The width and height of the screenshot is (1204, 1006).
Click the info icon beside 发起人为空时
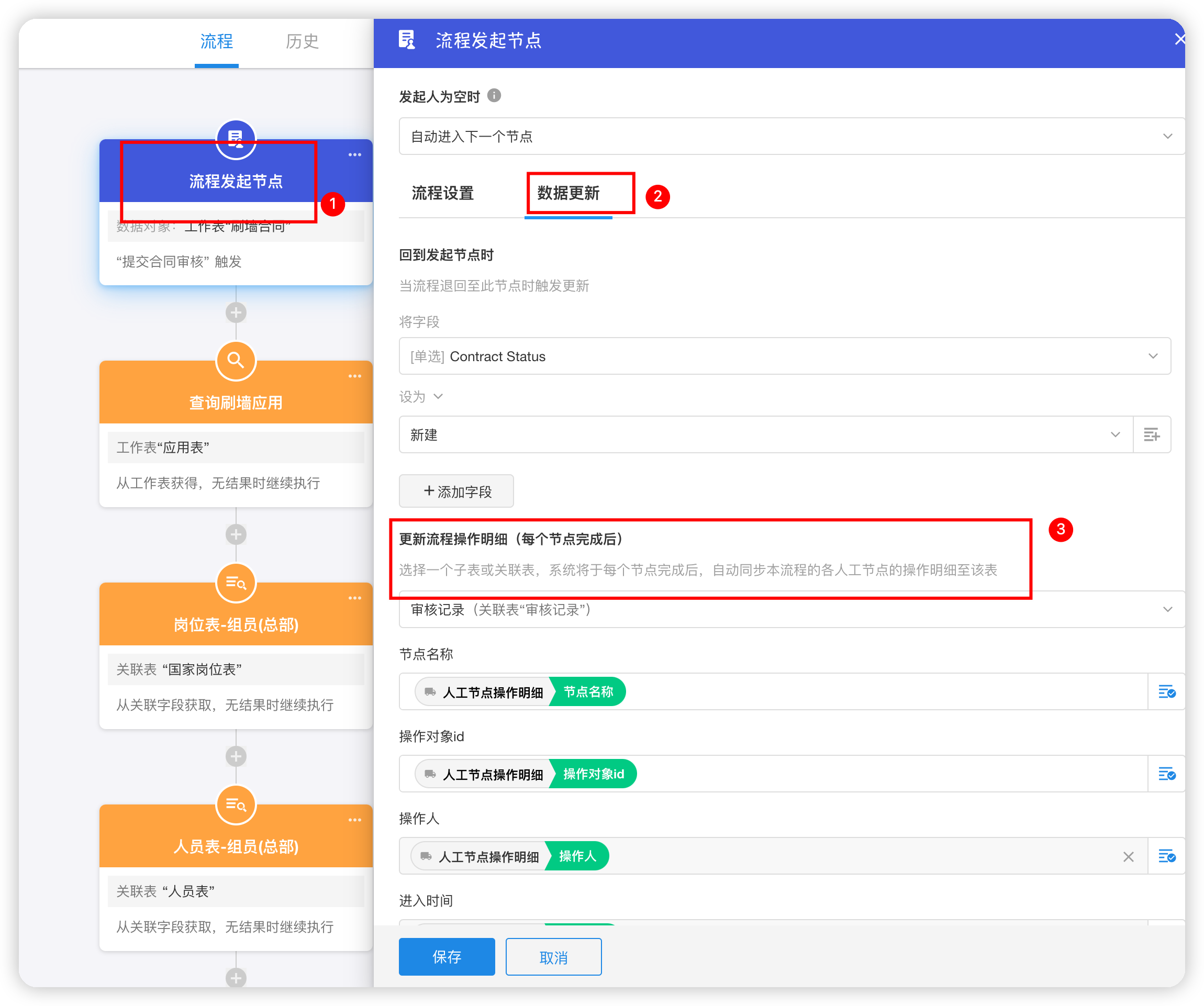494,96
